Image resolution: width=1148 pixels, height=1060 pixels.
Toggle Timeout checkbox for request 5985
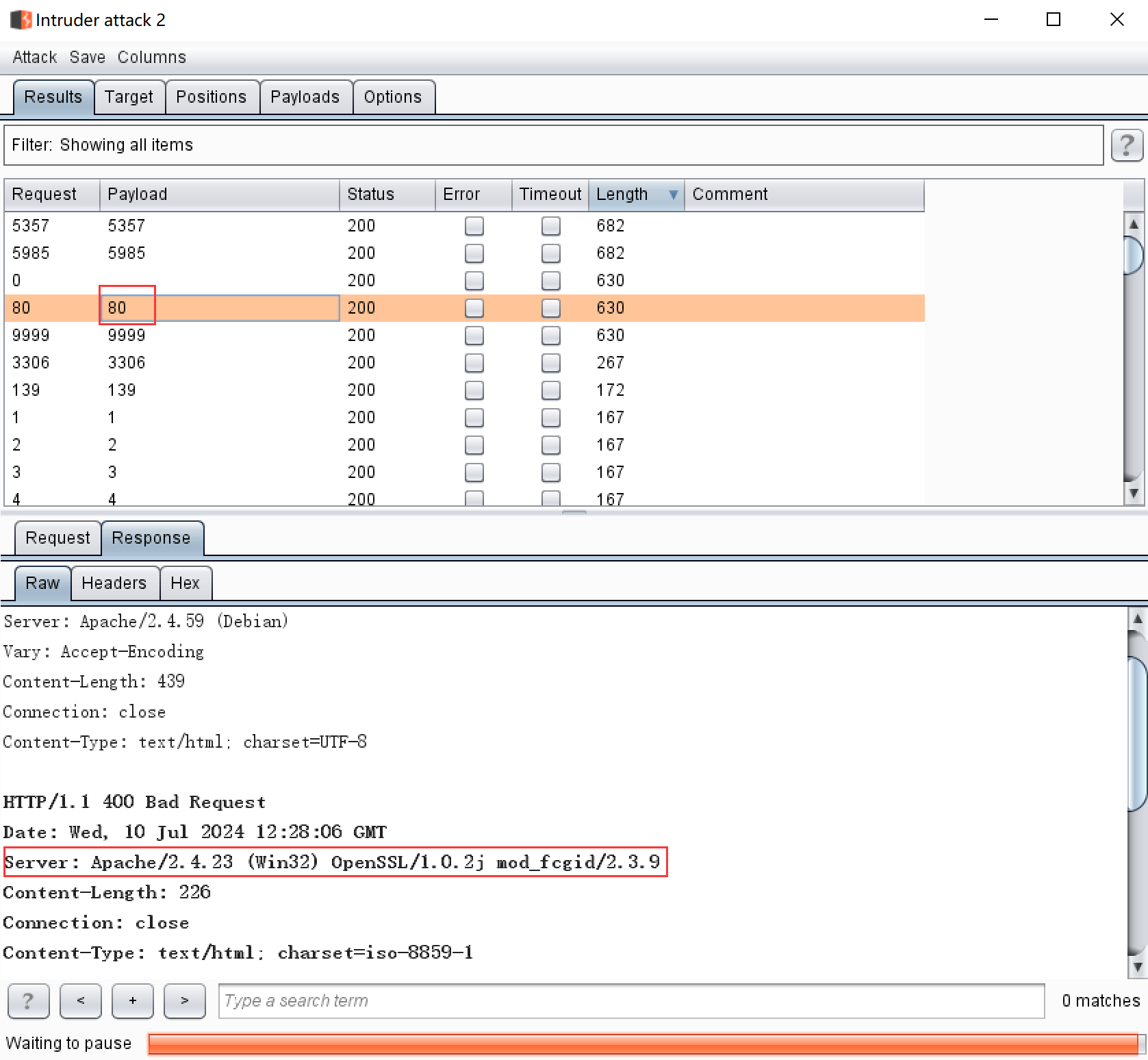(551, 253)
